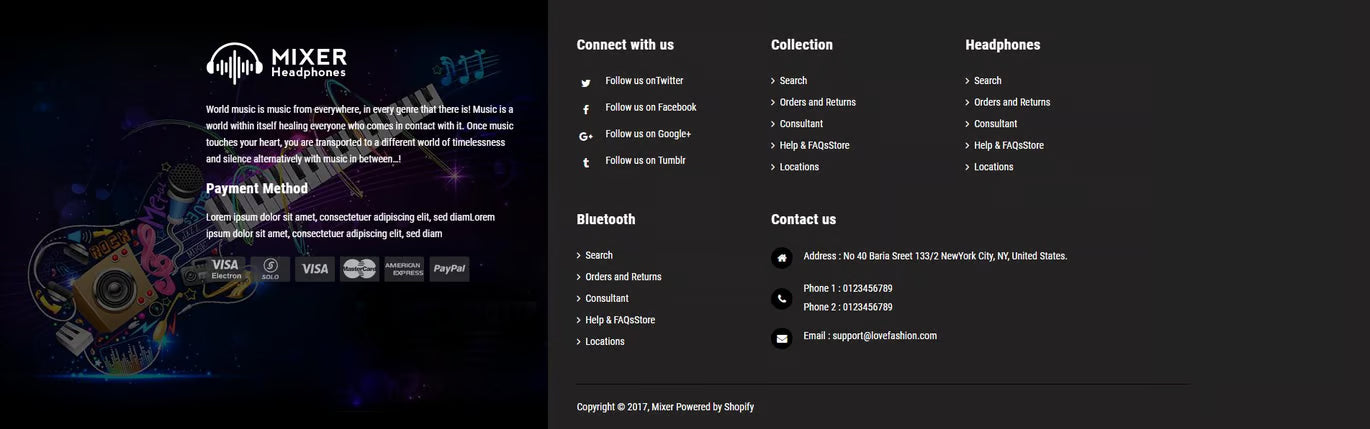
Task: Click the Mixer Headphones logo
Action: coord(277,63)
